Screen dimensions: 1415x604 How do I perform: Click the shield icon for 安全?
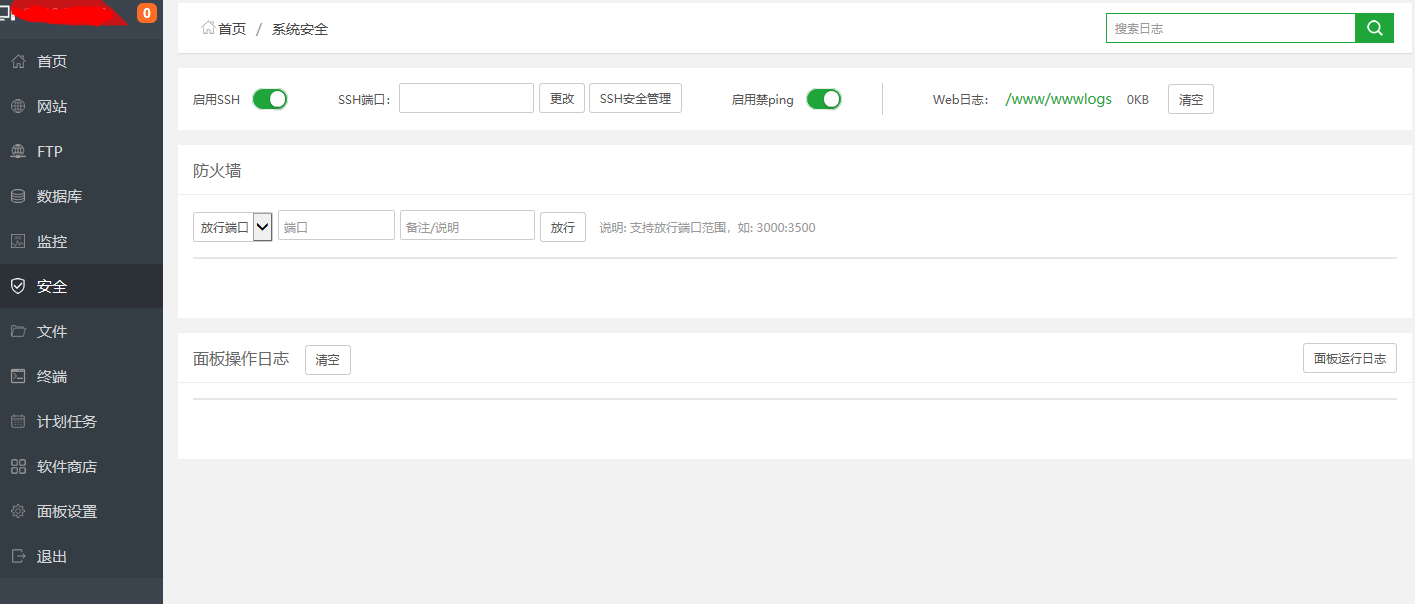(18, 287)
